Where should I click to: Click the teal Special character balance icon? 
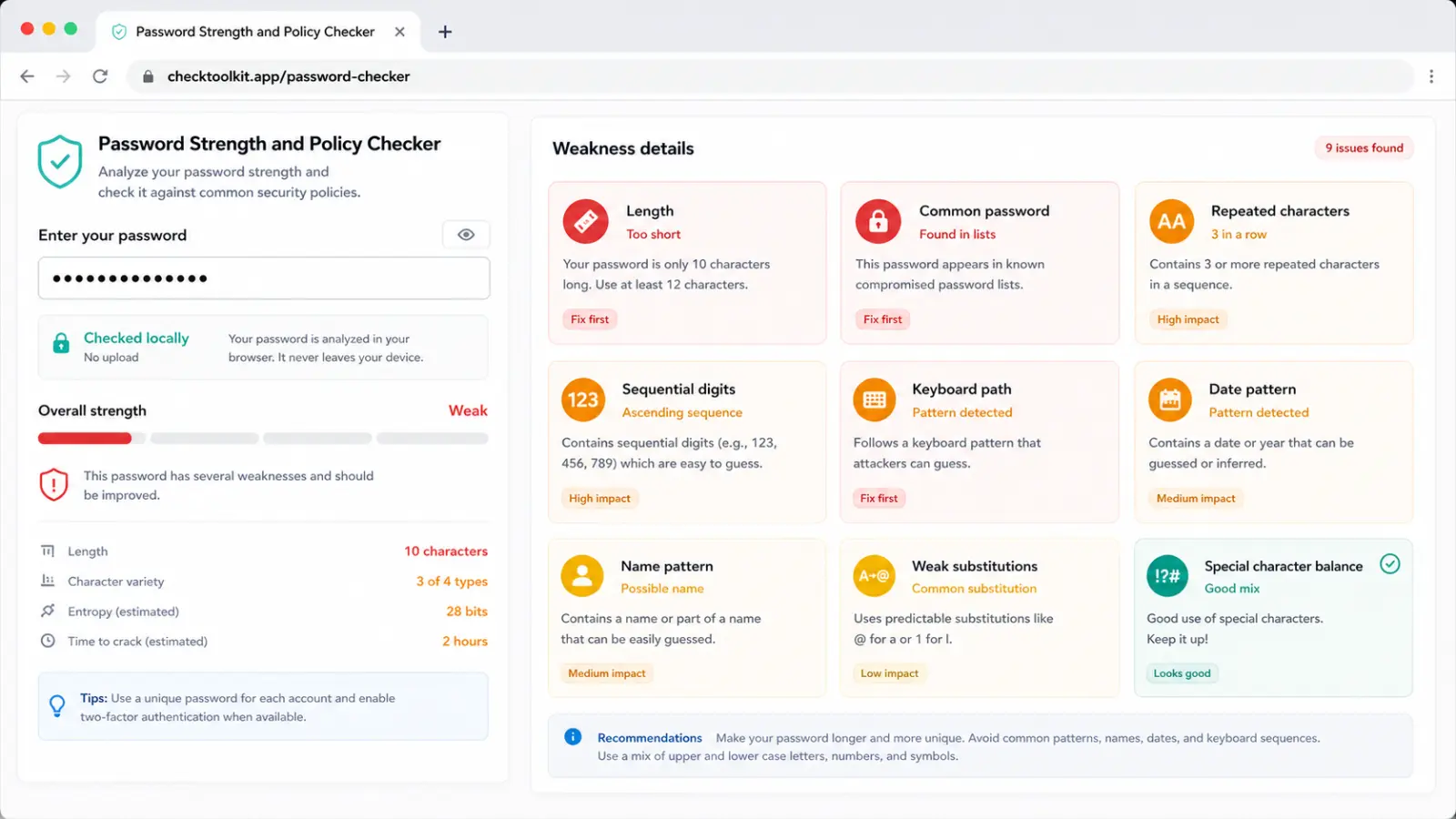point(1168,576)
